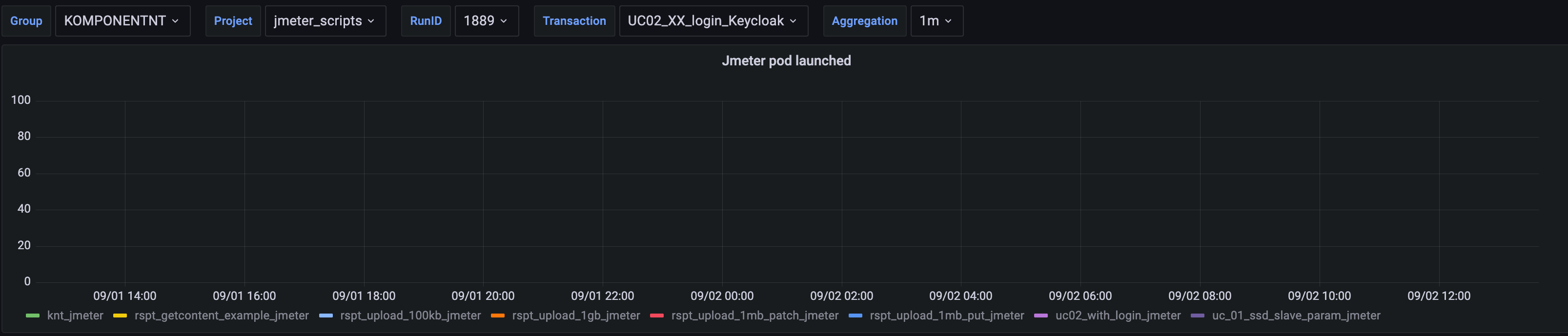Click the Aggregation variable label
The height and width of the screenshot is (336, 1568).
(x=864, y=21)
